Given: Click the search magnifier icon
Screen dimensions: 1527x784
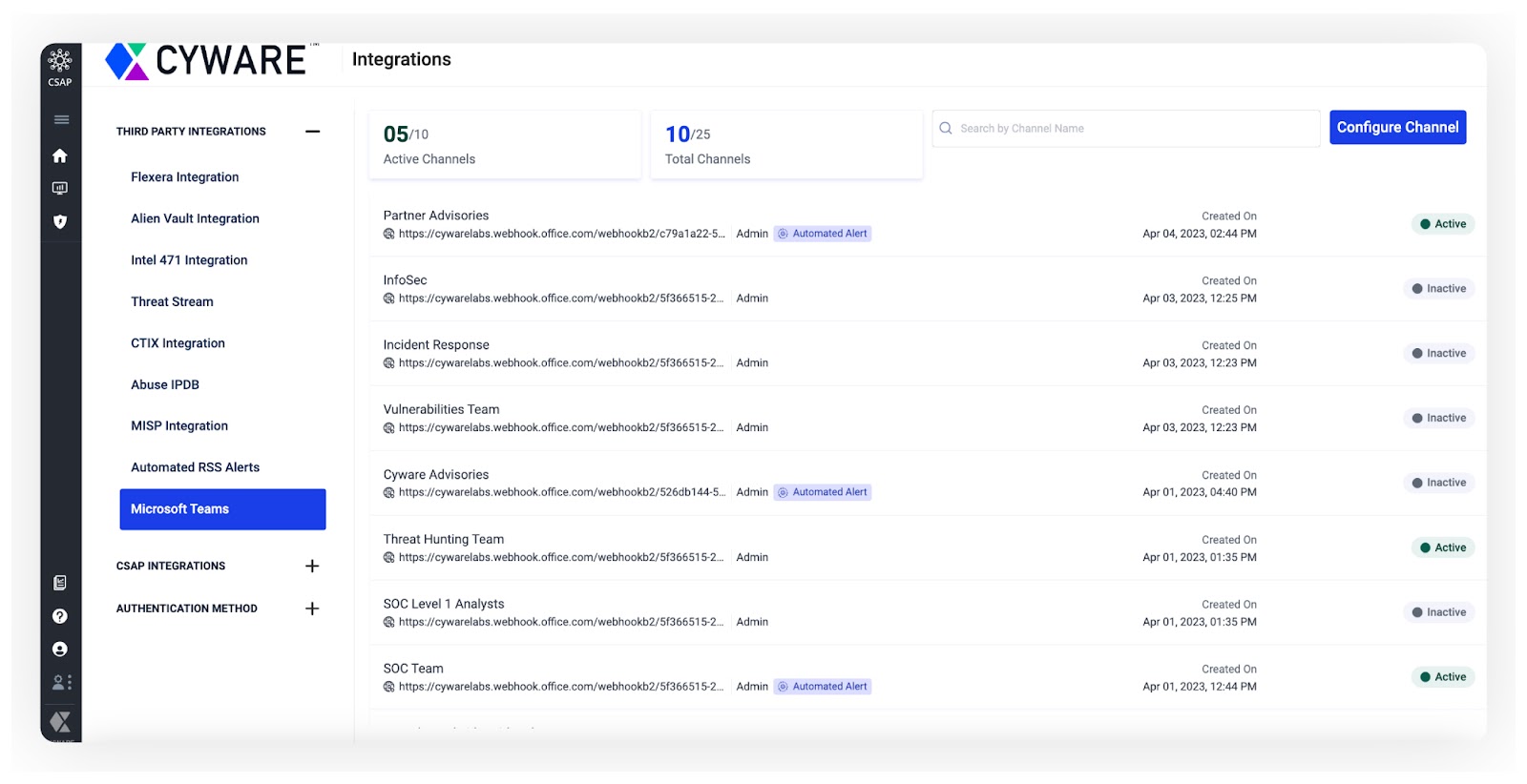Looking at the screenshot, I should coord(946,129).
